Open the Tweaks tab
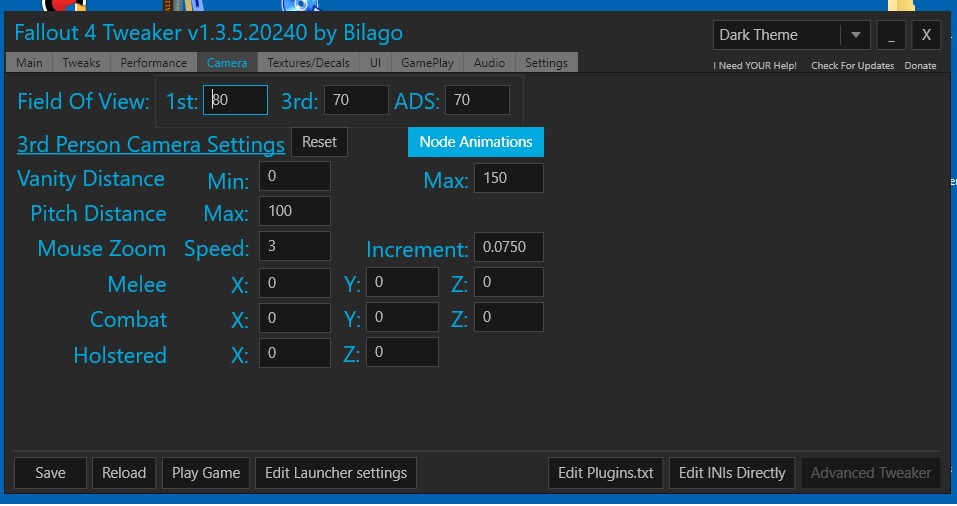957x506 pixels. 81,63
